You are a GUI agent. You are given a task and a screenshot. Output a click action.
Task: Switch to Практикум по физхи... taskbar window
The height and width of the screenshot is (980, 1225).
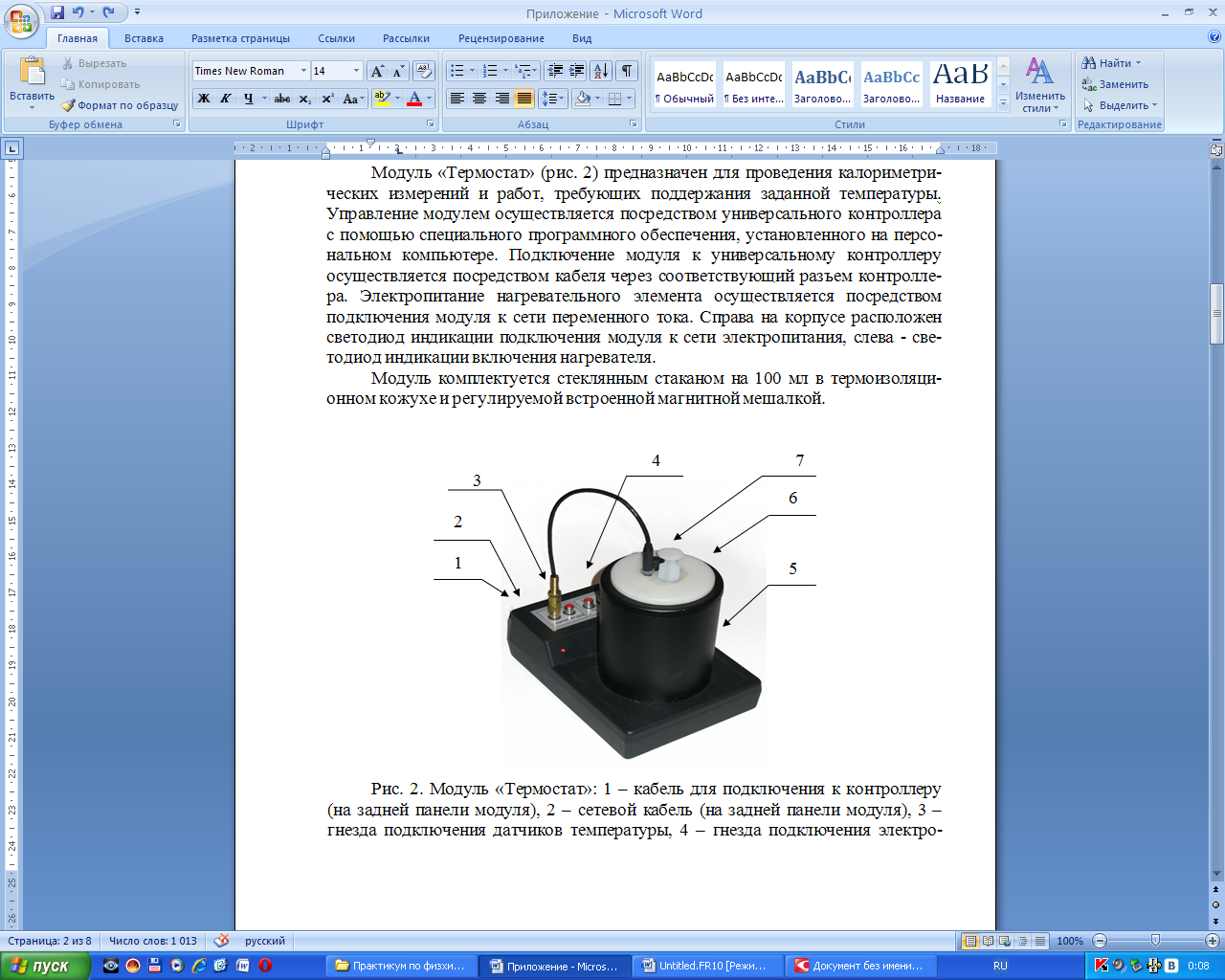402,966
